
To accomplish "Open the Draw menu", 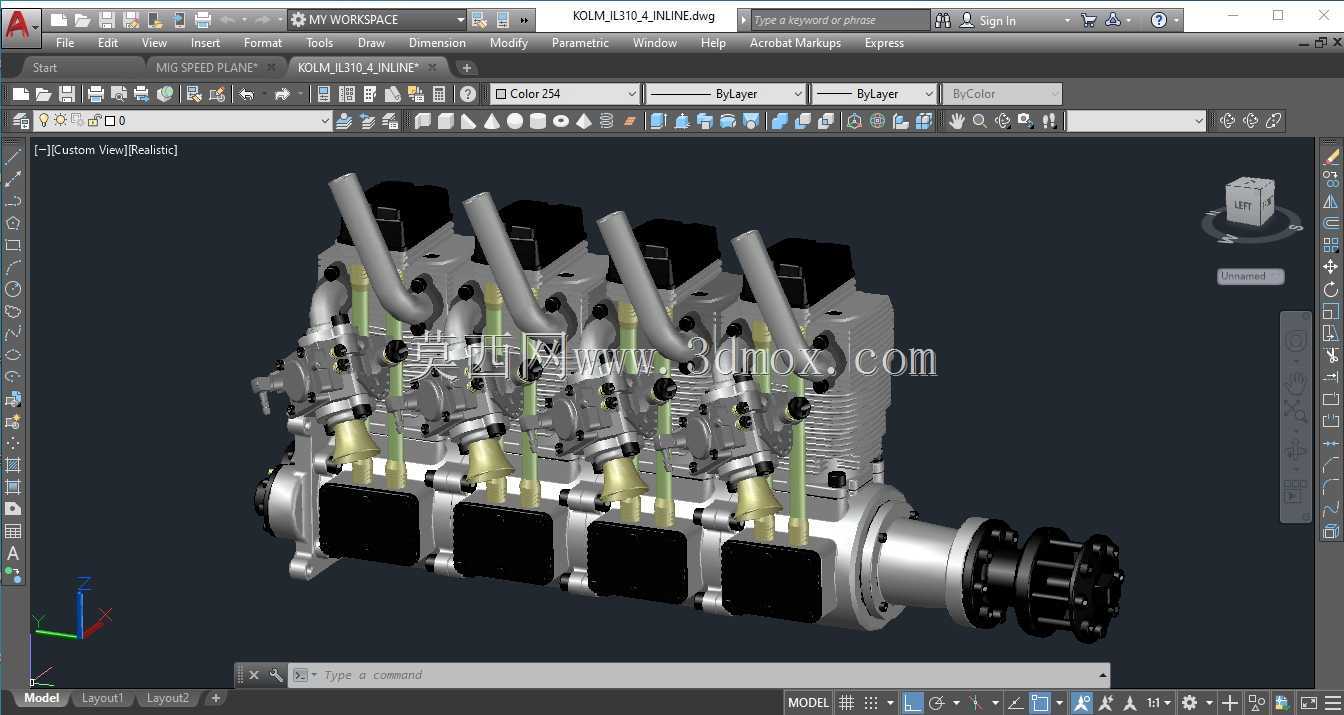I will (371, 43).
